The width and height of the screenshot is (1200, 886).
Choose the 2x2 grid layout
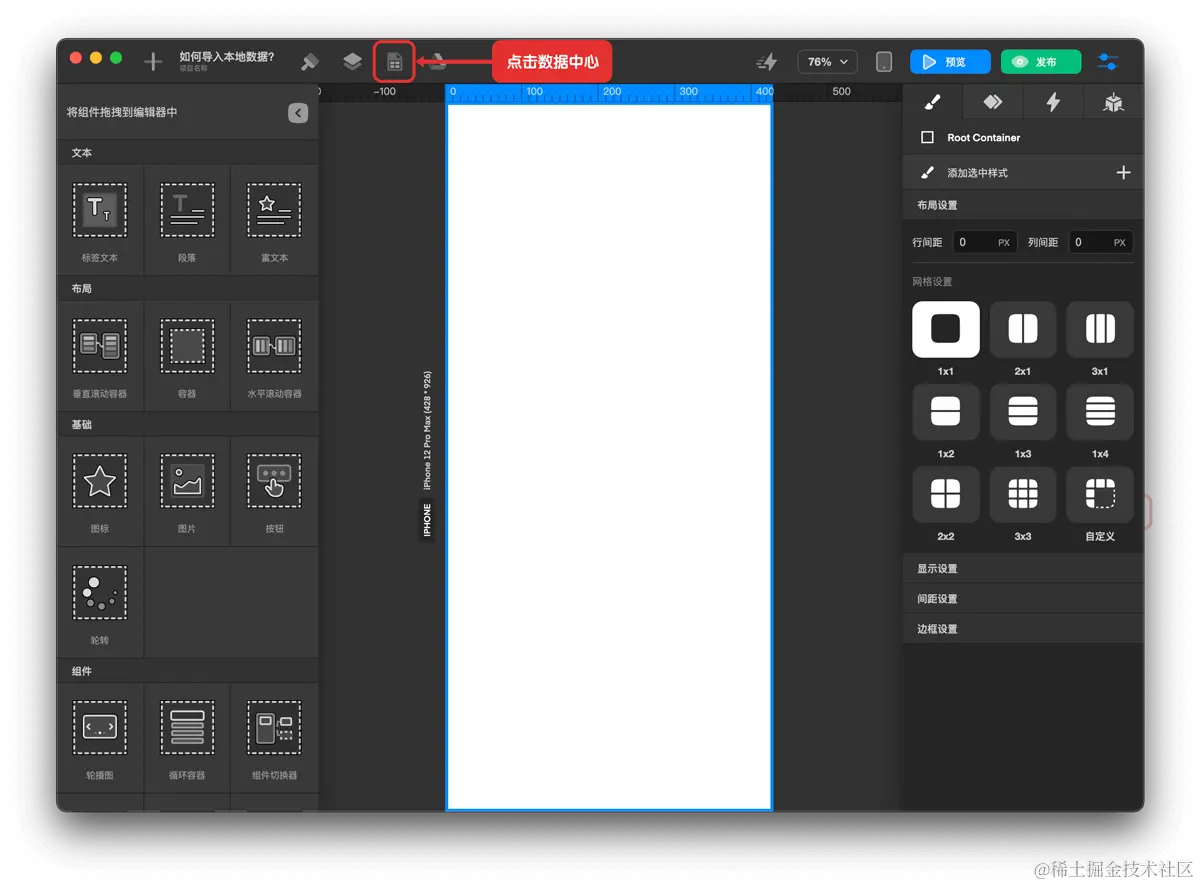pyautogui.click(x=946, y=494)
